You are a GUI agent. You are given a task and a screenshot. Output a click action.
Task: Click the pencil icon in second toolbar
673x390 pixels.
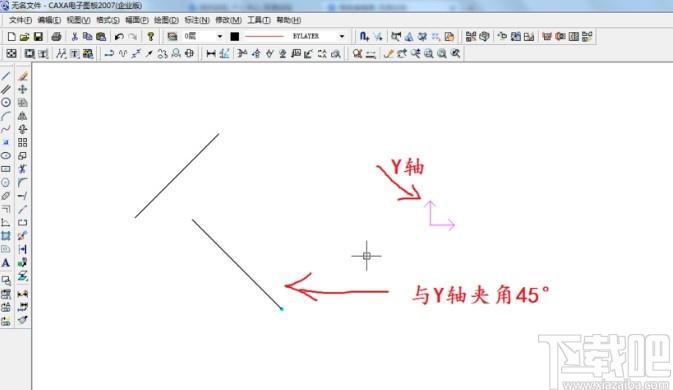(389, 54)
